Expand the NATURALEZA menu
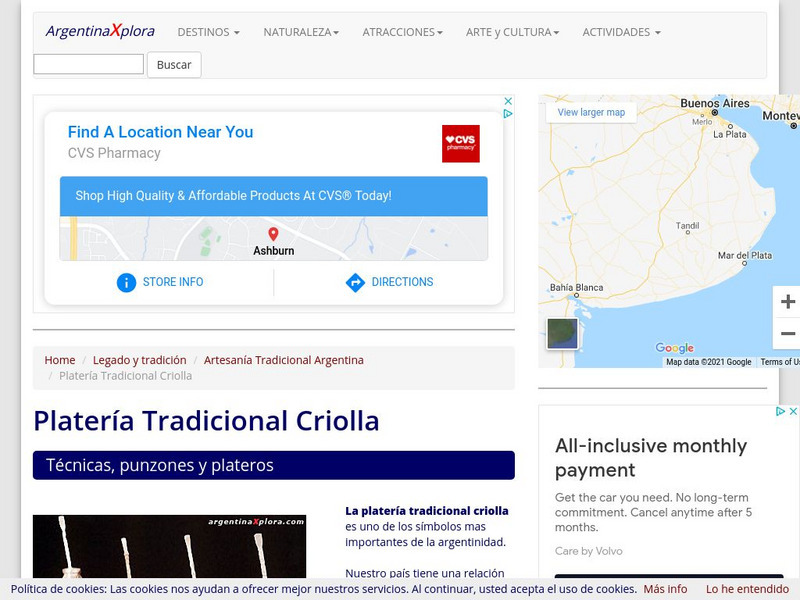Viewport: 800px width, 600px height. pos(301,32)
